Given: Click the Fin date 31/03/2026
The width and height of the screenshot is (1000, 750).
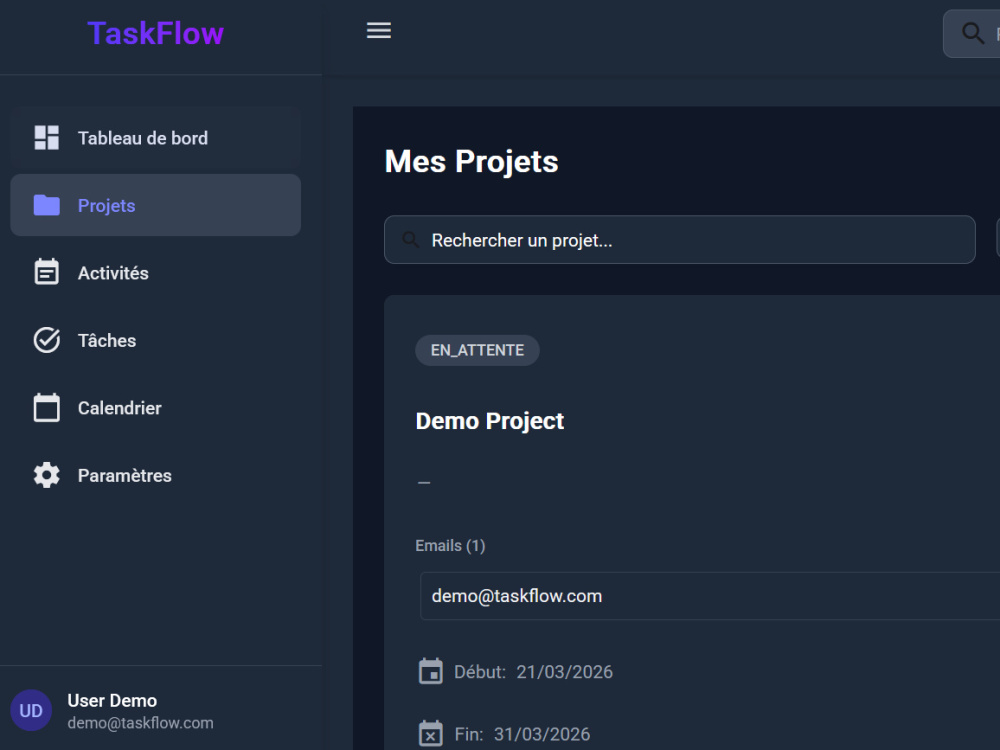Looking at the screenshot, I should pos(542,734).
